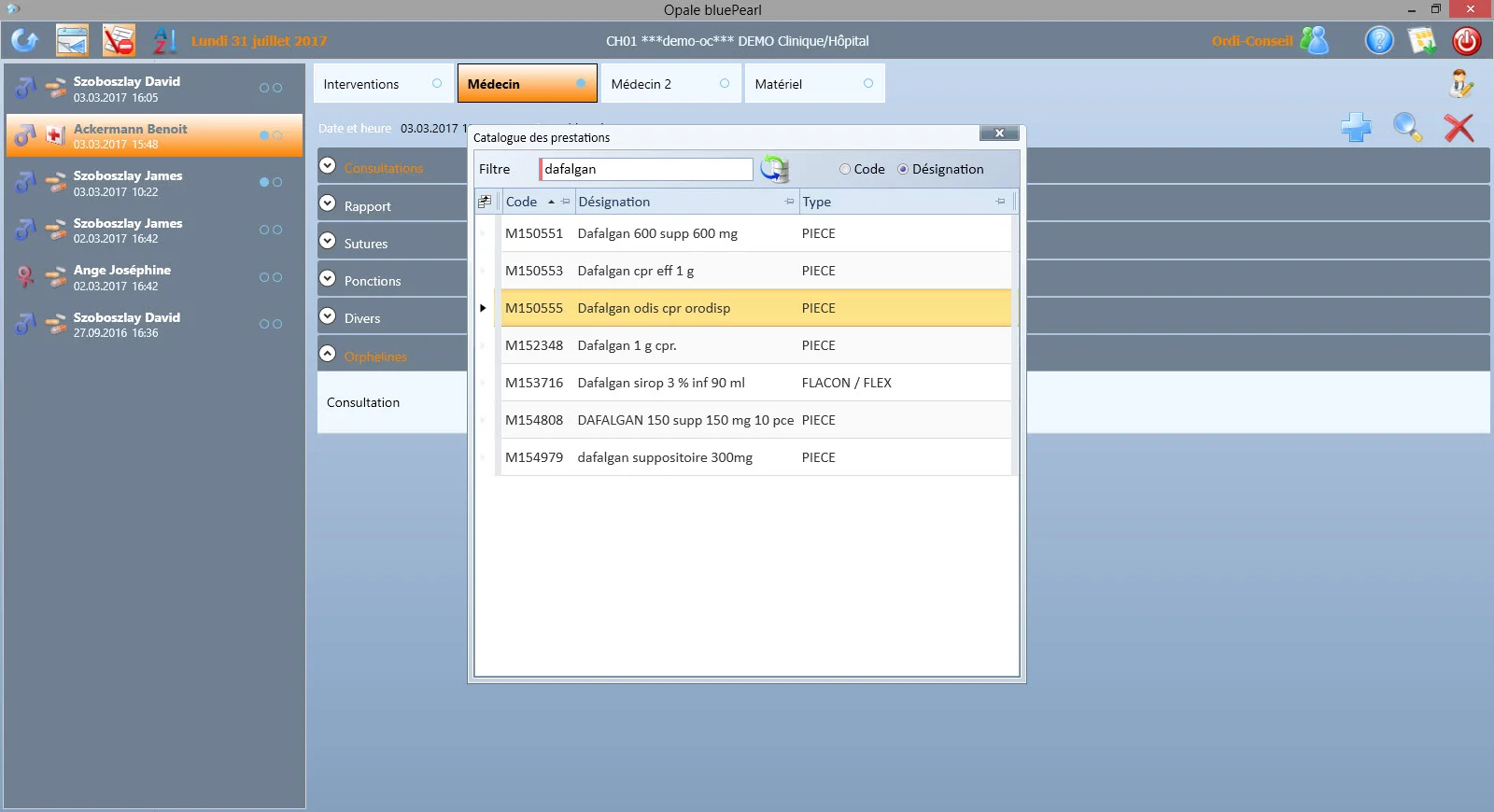This screenshot has height=812, width=1494.
Task: Open the help question mark icon
Action: click(1379, 40)
